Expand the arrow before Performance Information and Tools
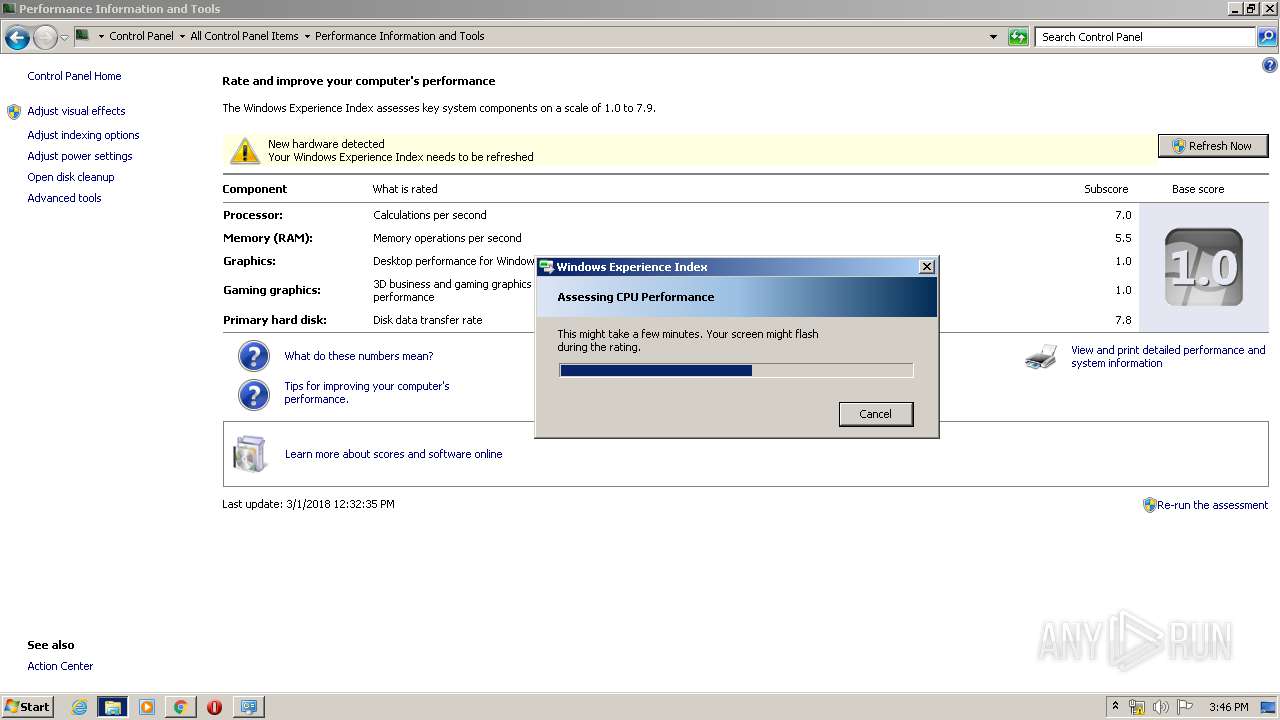Viewport: 1280px width, 720px height. [307, 37]
